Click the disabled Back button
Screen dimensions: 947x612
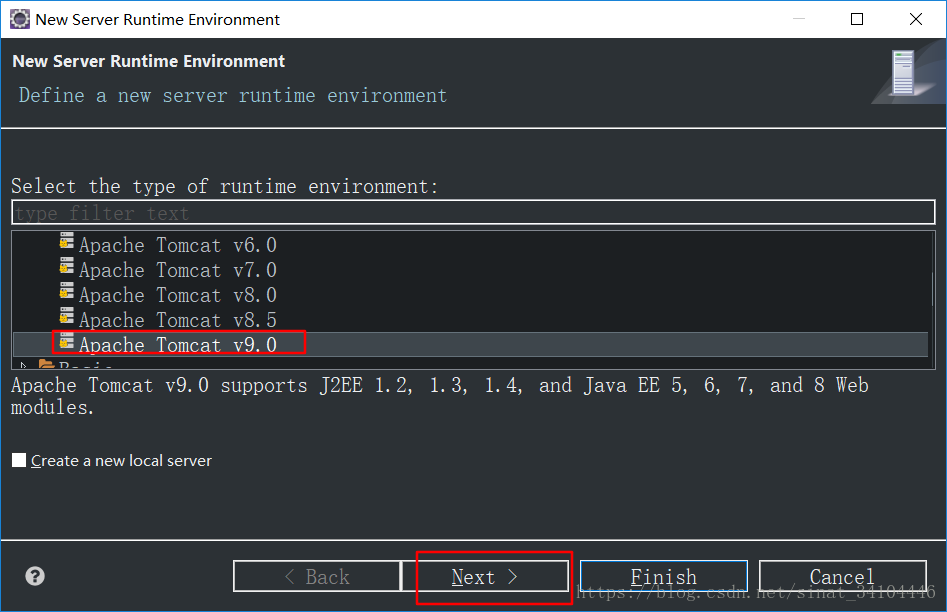[x=317, y=576]
